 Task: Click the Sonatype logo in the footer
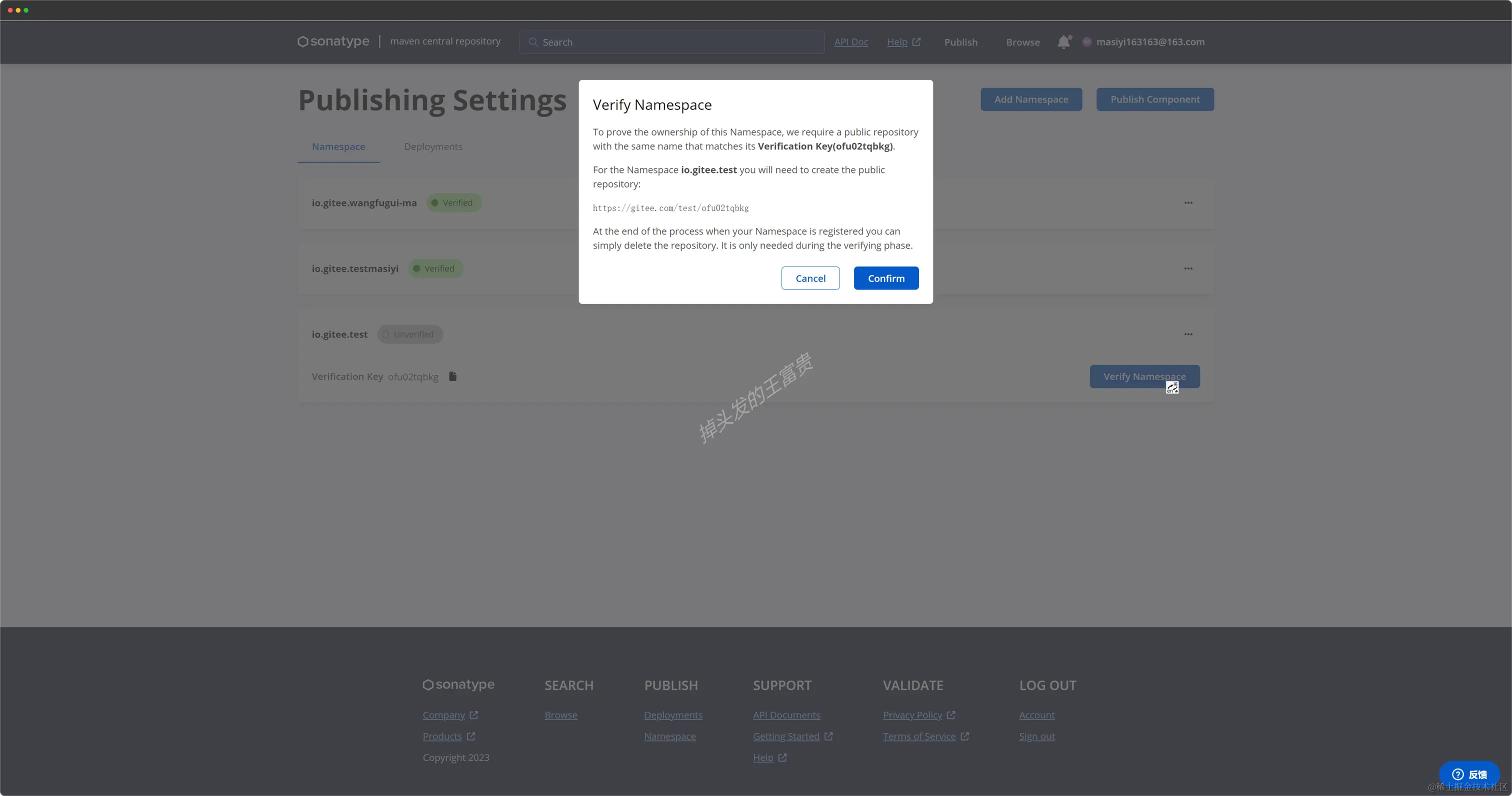point(458,684)
